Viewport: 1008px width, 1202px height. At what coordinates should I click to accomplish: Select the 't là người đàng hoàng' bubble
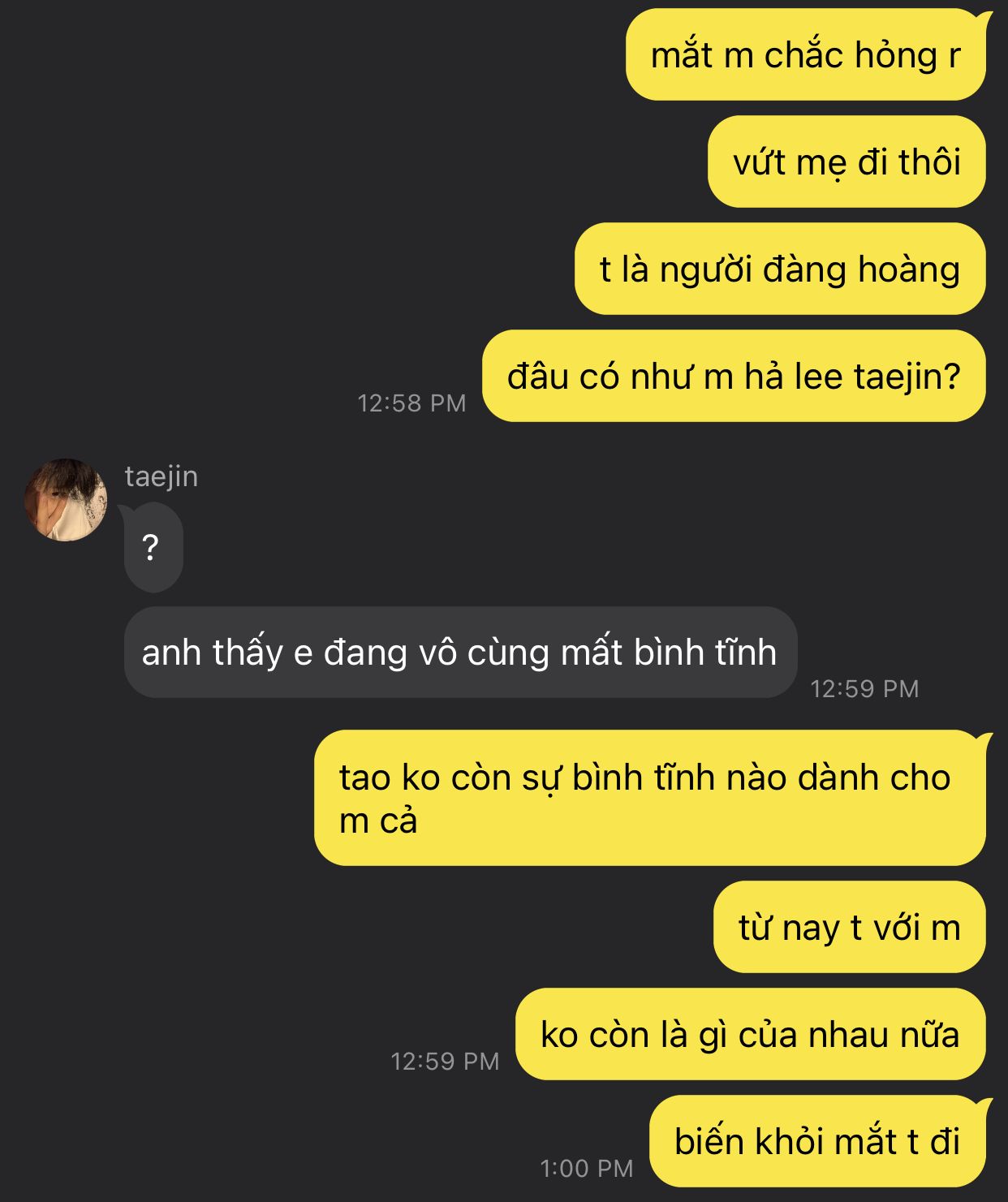780,269
